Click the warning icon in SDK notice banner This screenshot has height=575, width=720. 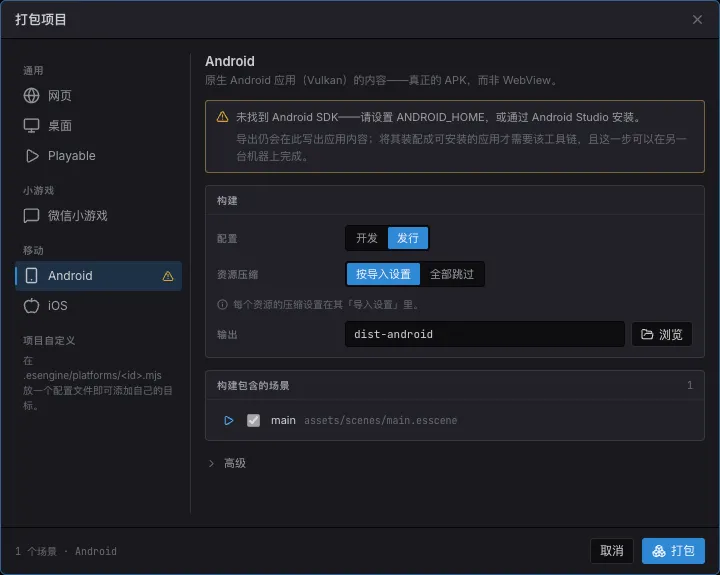pos(222,117)
